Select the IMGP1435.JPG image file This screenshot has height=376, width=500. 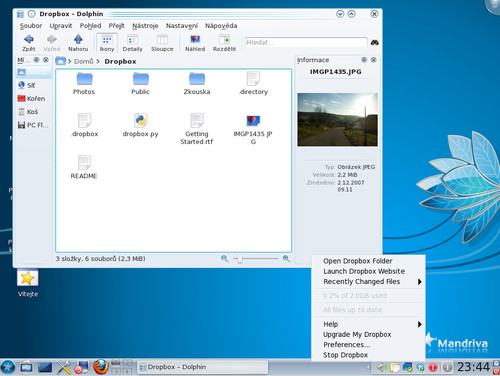pos(253,129)
